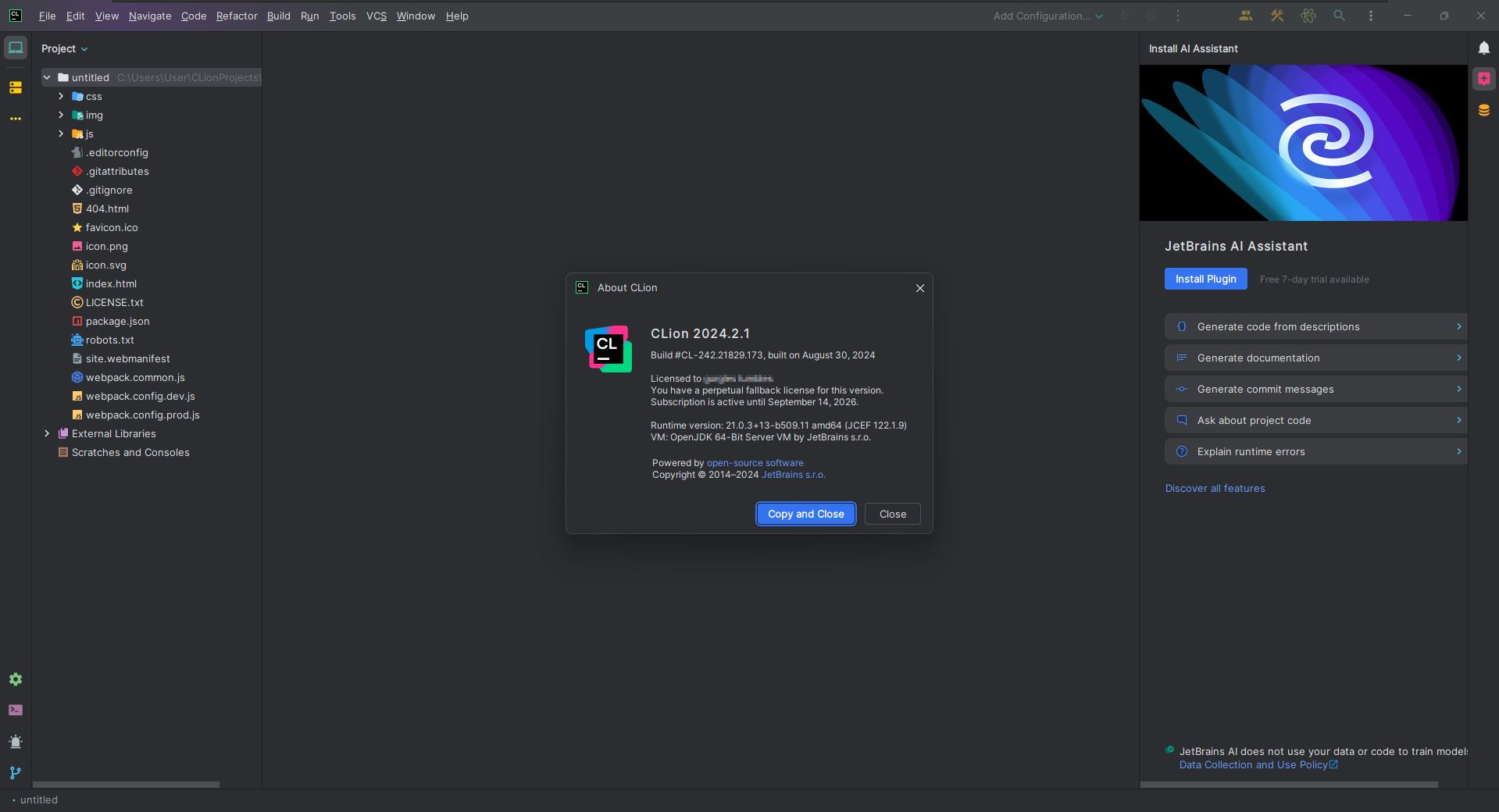Open Code With Me collaboration icon
This screenshot has width=1499, height=812.
click(x=1246, y=16)
